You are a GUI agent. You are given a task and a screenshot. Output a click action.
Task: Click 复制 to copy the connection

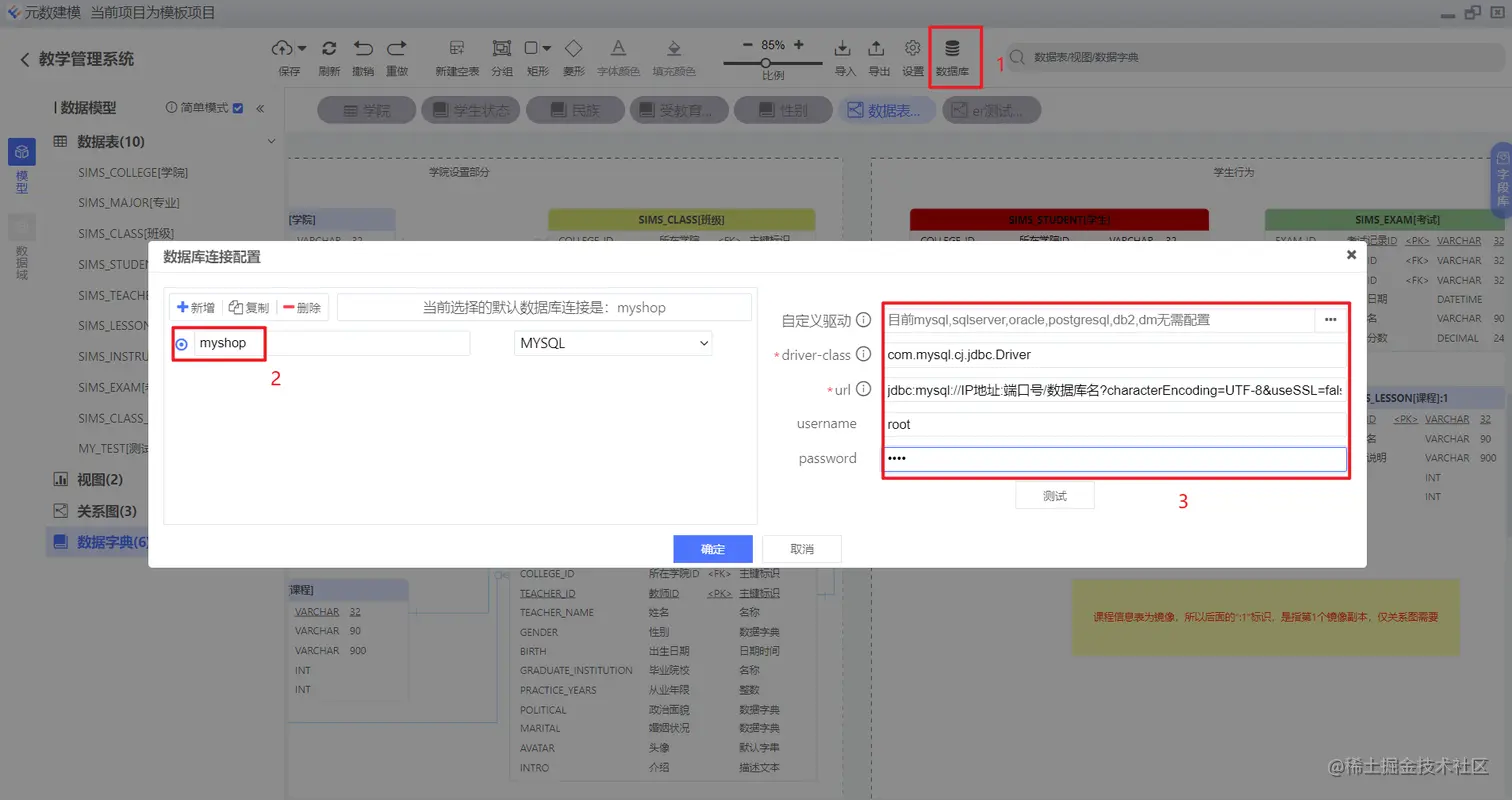point(249,308)
